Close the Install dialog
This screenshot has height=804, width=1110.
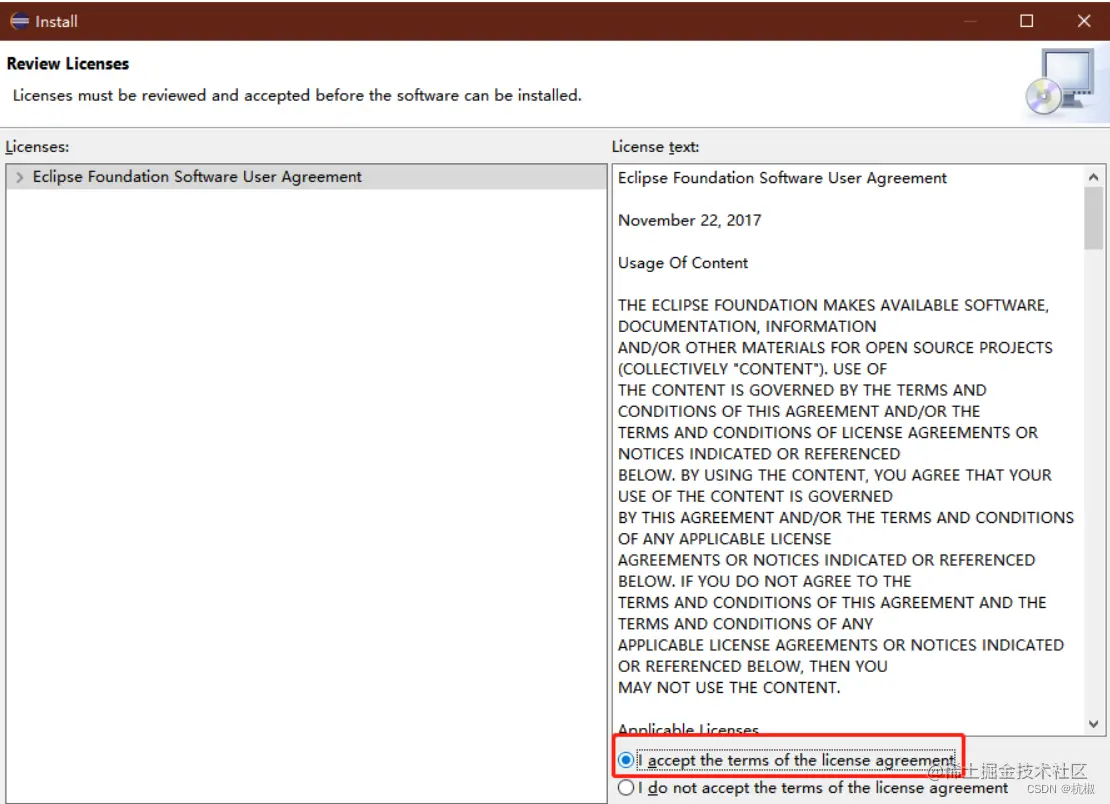point(1084,21)
